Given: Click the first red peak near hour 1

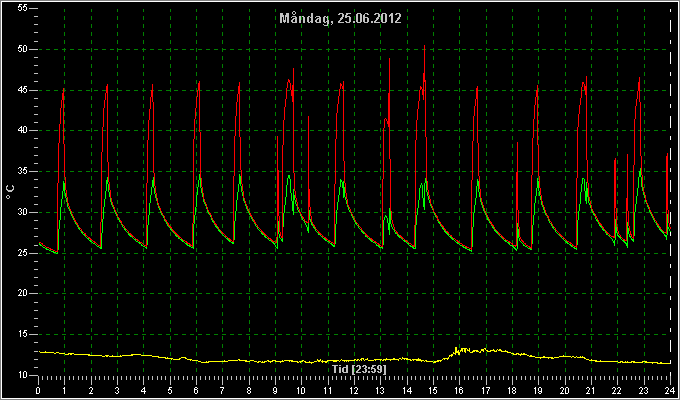Looking at the screenshot, I should coord(64,89).
